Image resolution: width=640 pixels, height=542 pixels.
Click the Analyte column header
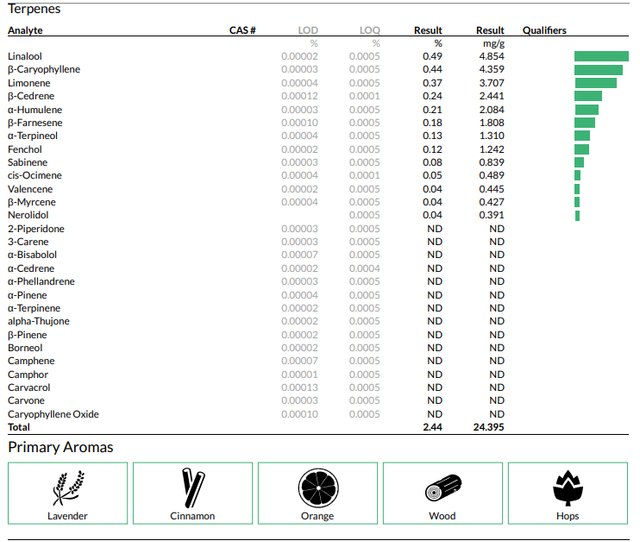(25, 31)
